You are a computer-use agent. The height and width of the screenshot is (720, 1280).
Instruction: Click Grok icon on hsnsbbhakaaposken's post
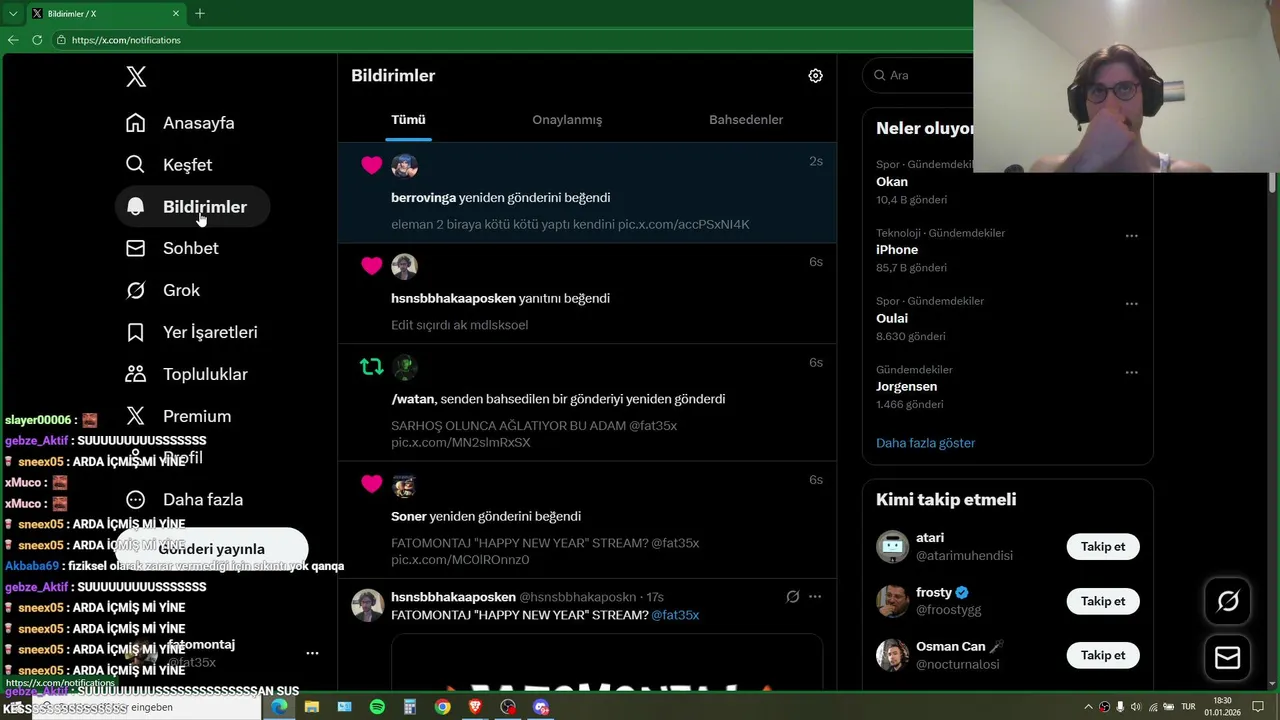point(792,597)
